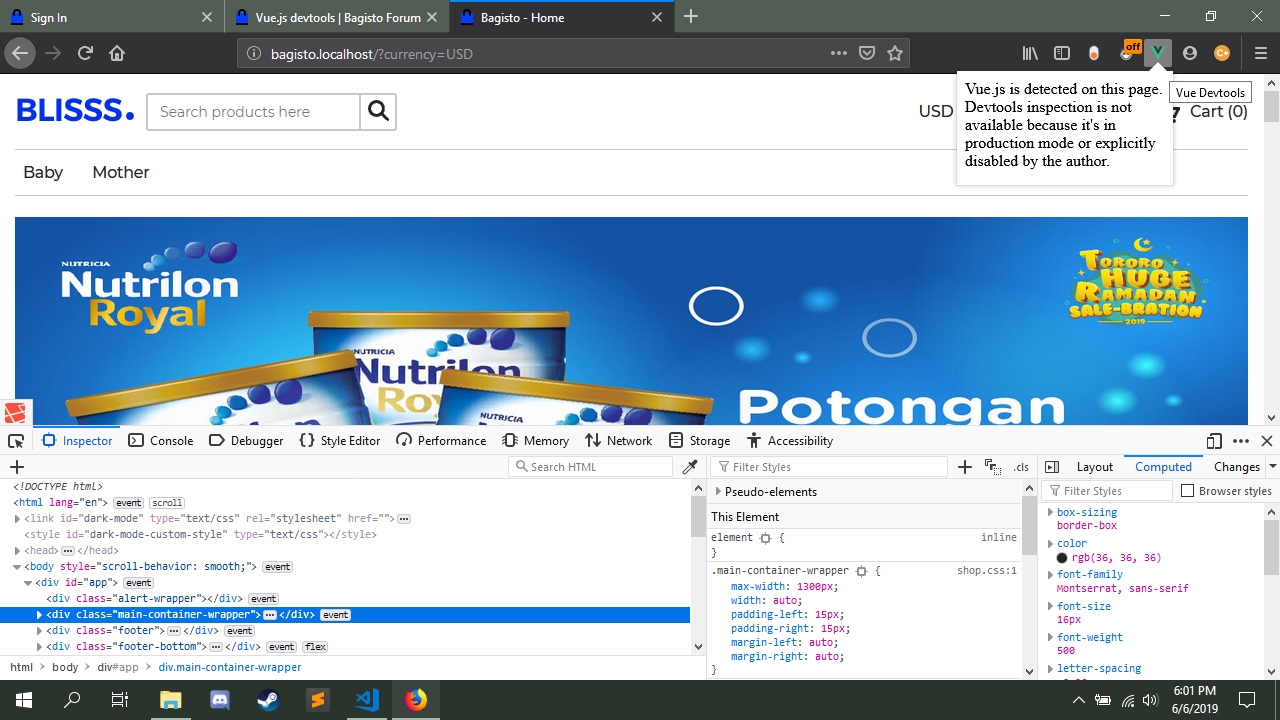
Task: Click the search magnifier button on Blisss store
Action: coord(378,112)
